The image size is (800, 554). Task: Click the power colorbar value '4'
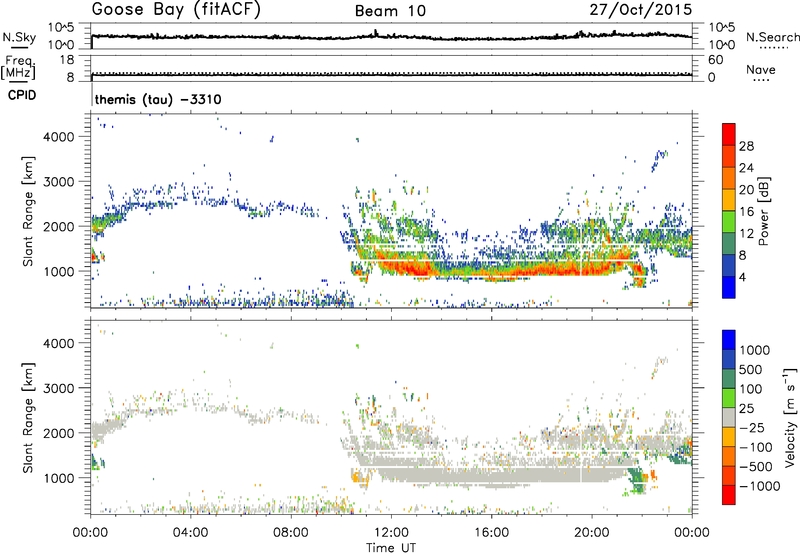pyautogui.click(x=742, y=277)
